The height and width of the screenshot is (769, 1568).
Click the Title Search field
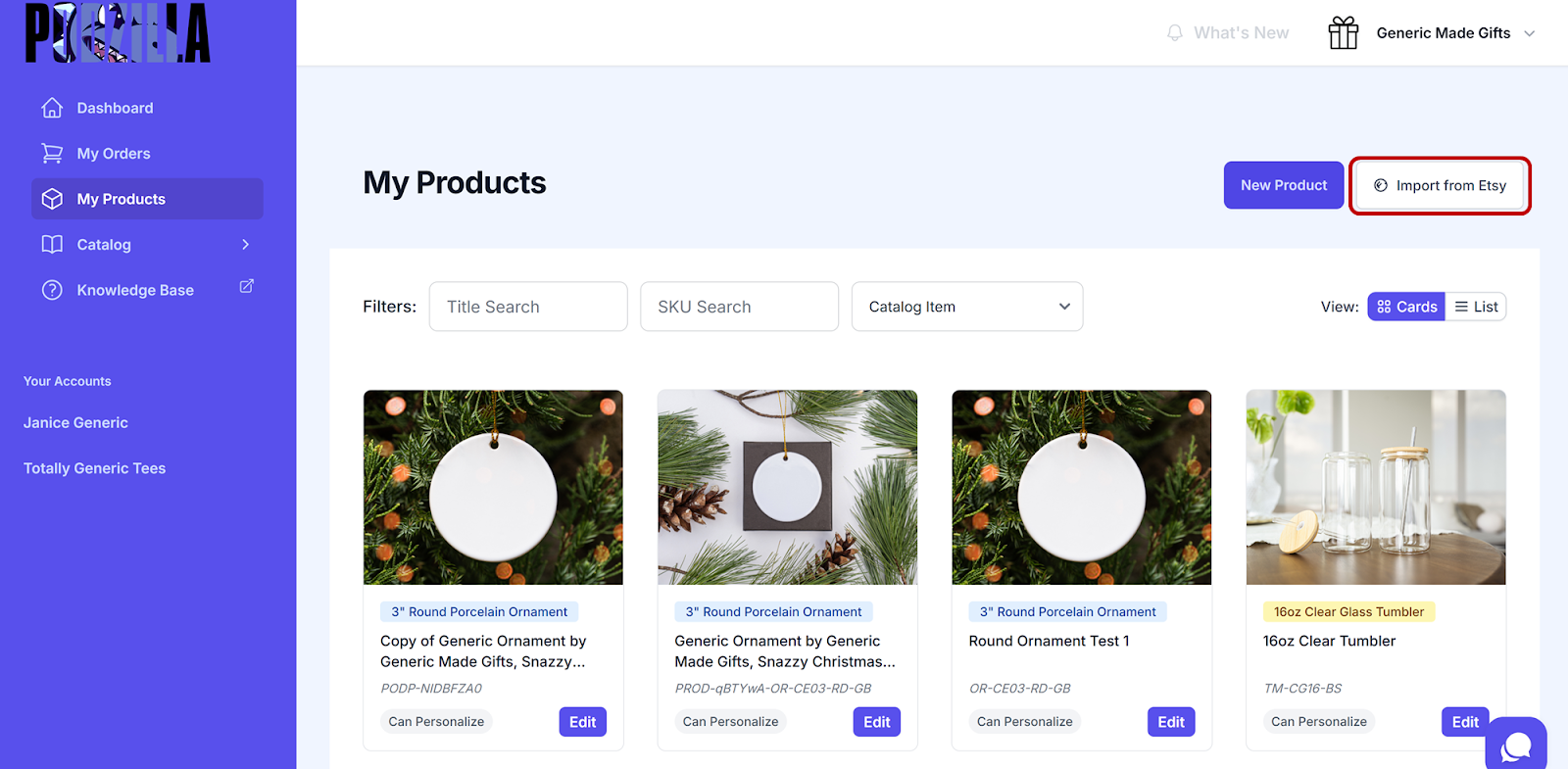tap(528, 307)
